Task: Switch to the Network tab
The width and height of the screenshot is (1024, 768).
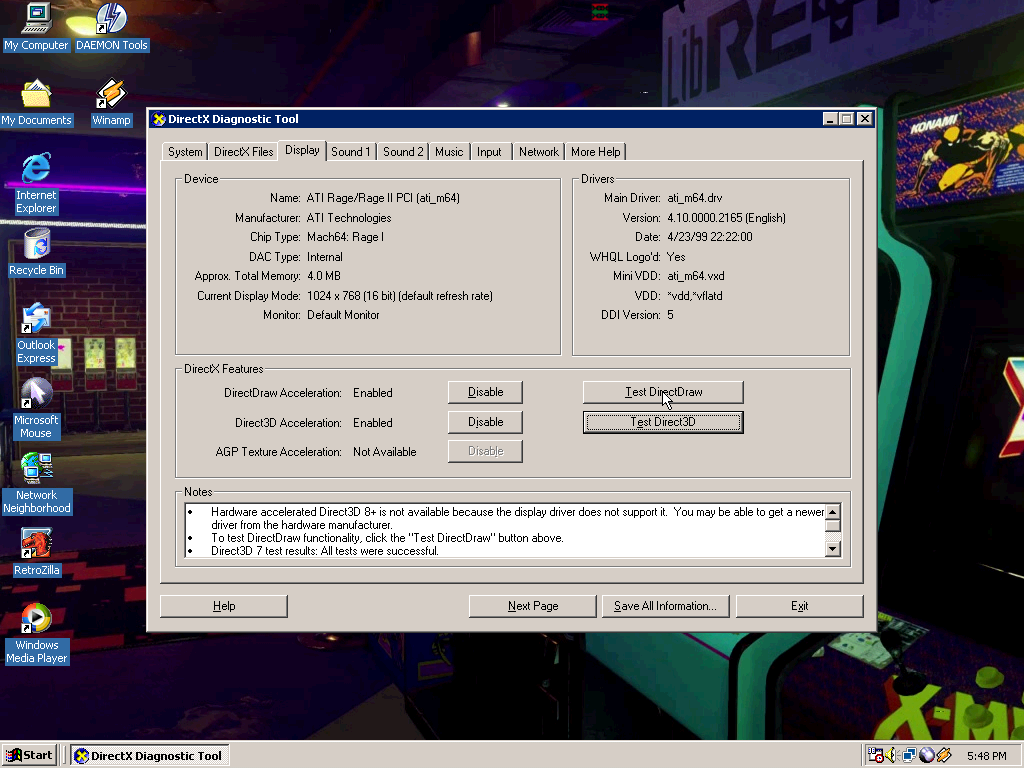Action: click(x=539, y=152)
